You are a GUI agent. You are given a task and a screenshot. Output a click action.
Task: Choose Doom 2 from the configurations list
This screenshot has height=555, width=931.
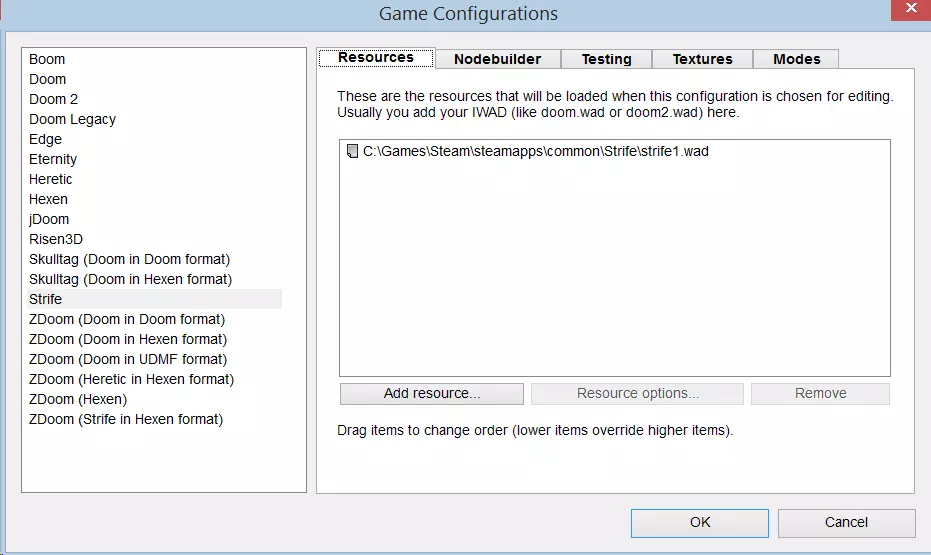(53, 99)
